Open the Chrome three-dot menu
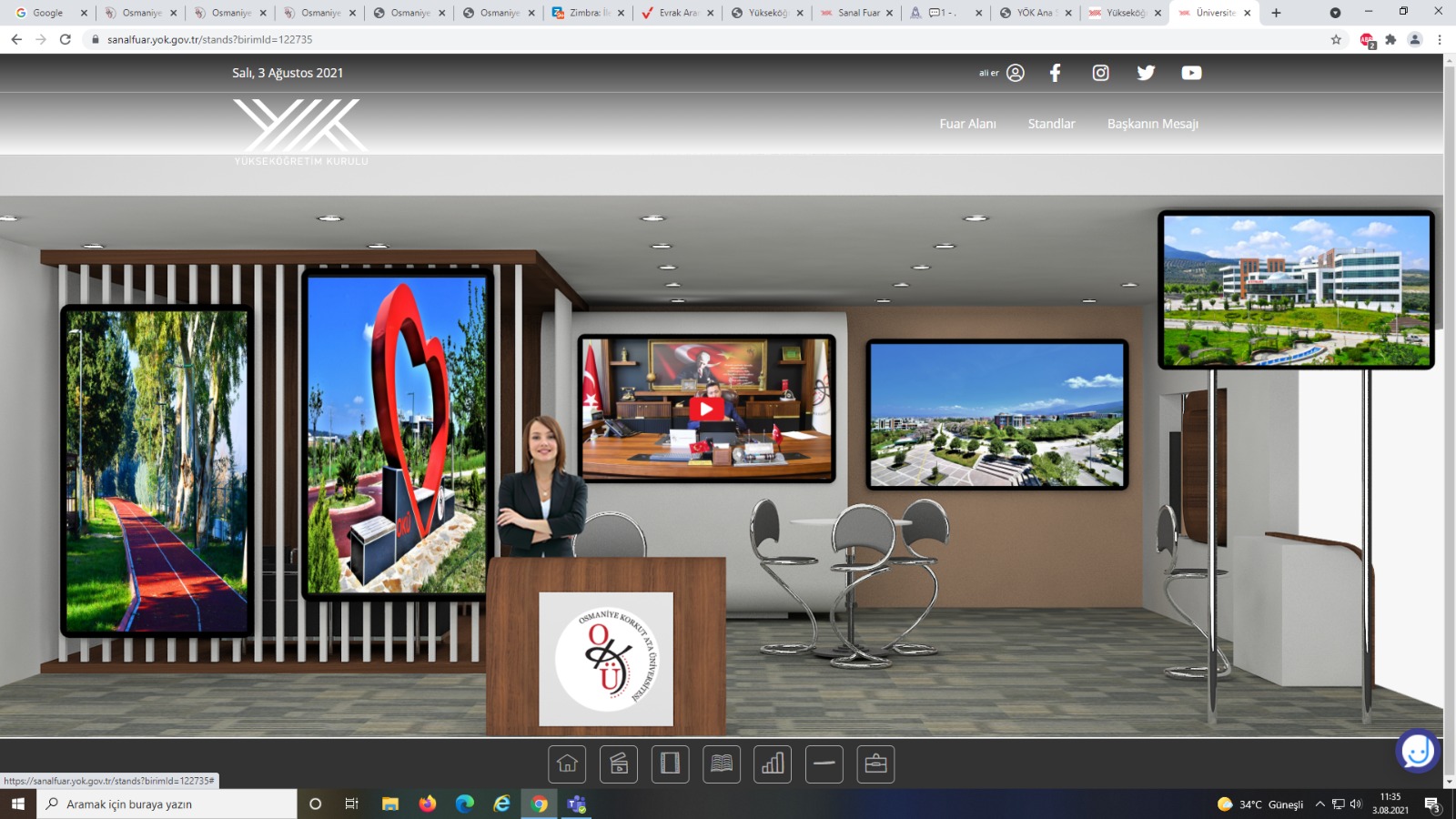 pos(1440,39)
